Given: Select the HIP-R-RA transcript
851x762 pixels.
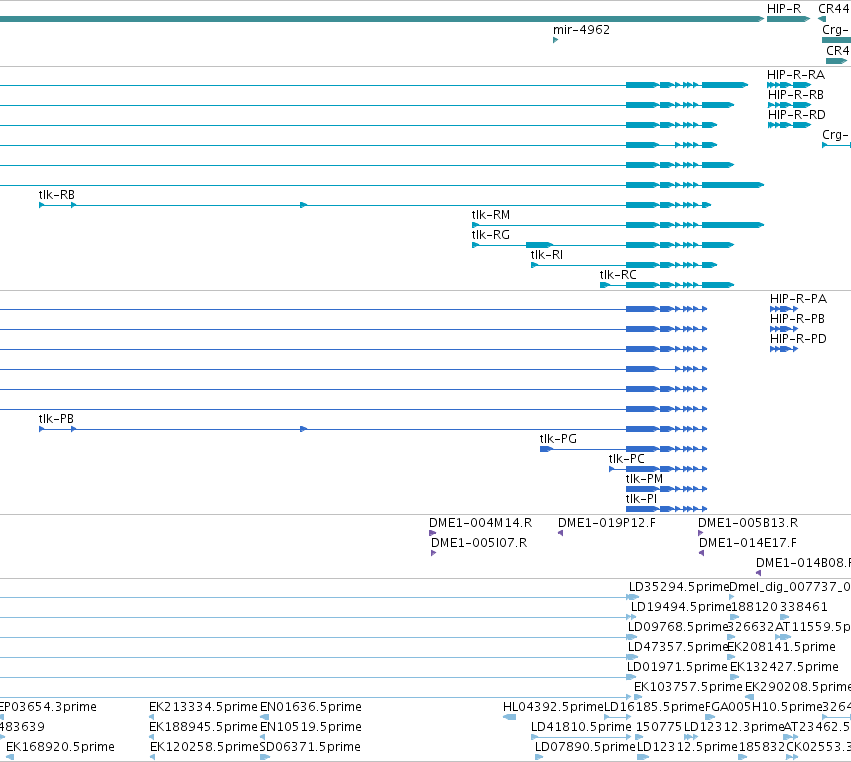Looking at the screenshot, I should click(x=789, y=85).
